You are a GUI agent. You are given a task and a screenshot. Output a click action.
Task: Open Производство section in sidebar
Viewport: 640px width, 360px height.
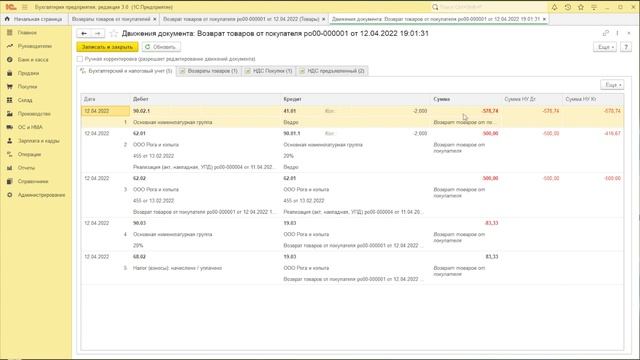pos(34,114)
